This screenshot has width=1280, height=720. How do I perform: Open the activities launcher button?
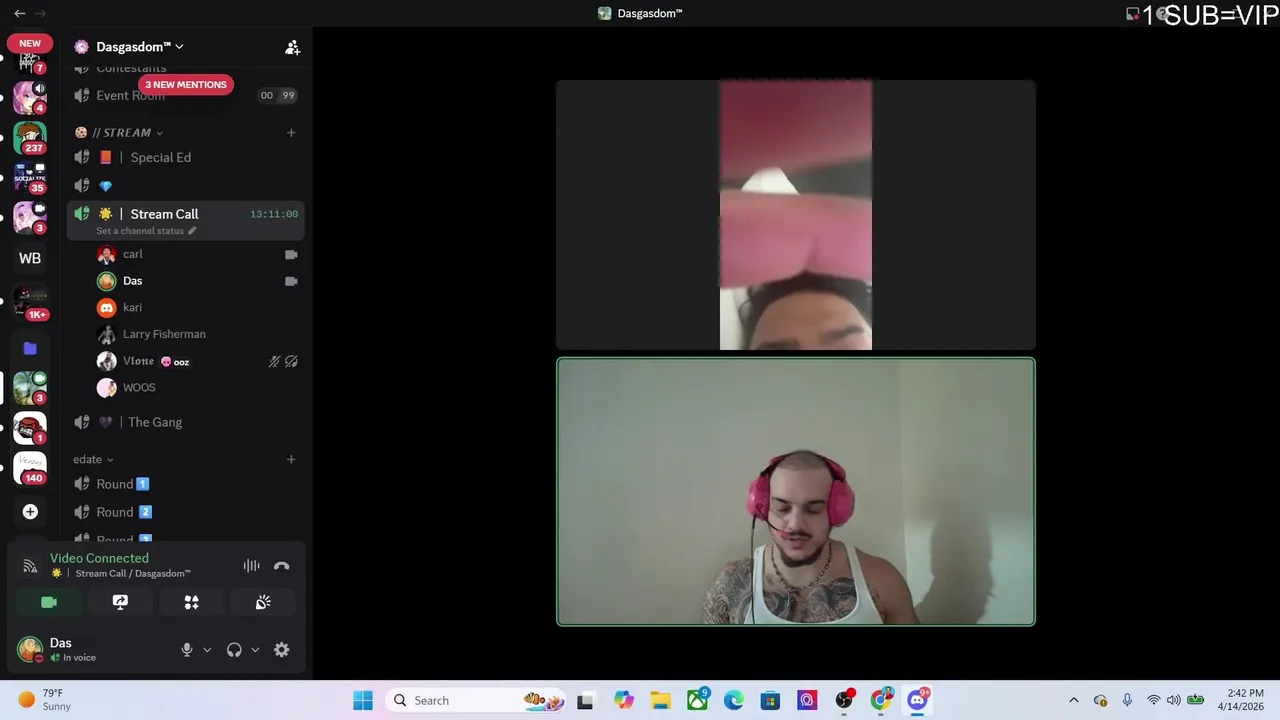click(191, 602)
